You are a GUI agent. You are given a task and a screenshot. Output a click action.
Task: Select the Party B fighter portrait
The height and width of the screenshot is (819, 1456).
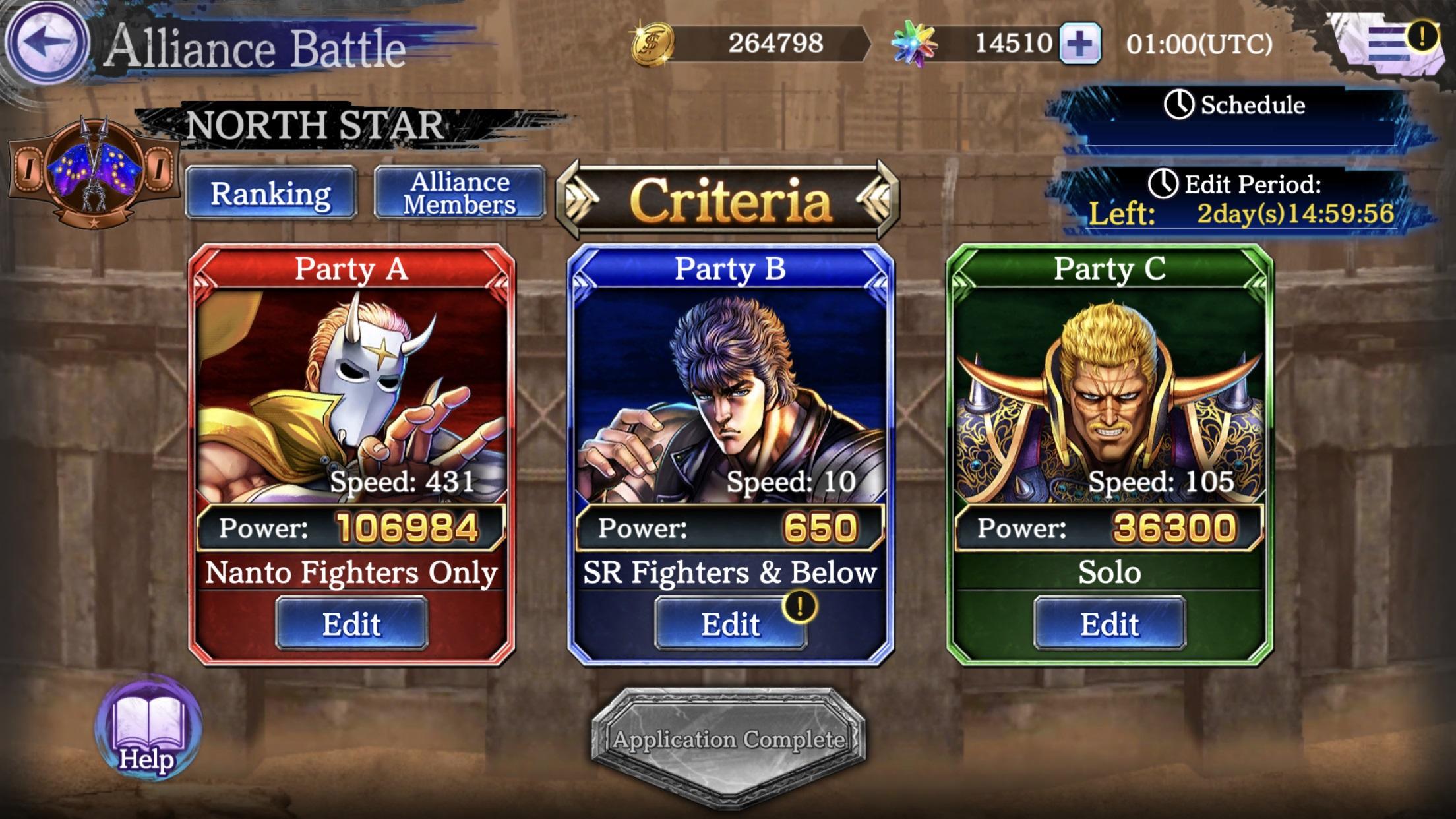tap(731, 396)
